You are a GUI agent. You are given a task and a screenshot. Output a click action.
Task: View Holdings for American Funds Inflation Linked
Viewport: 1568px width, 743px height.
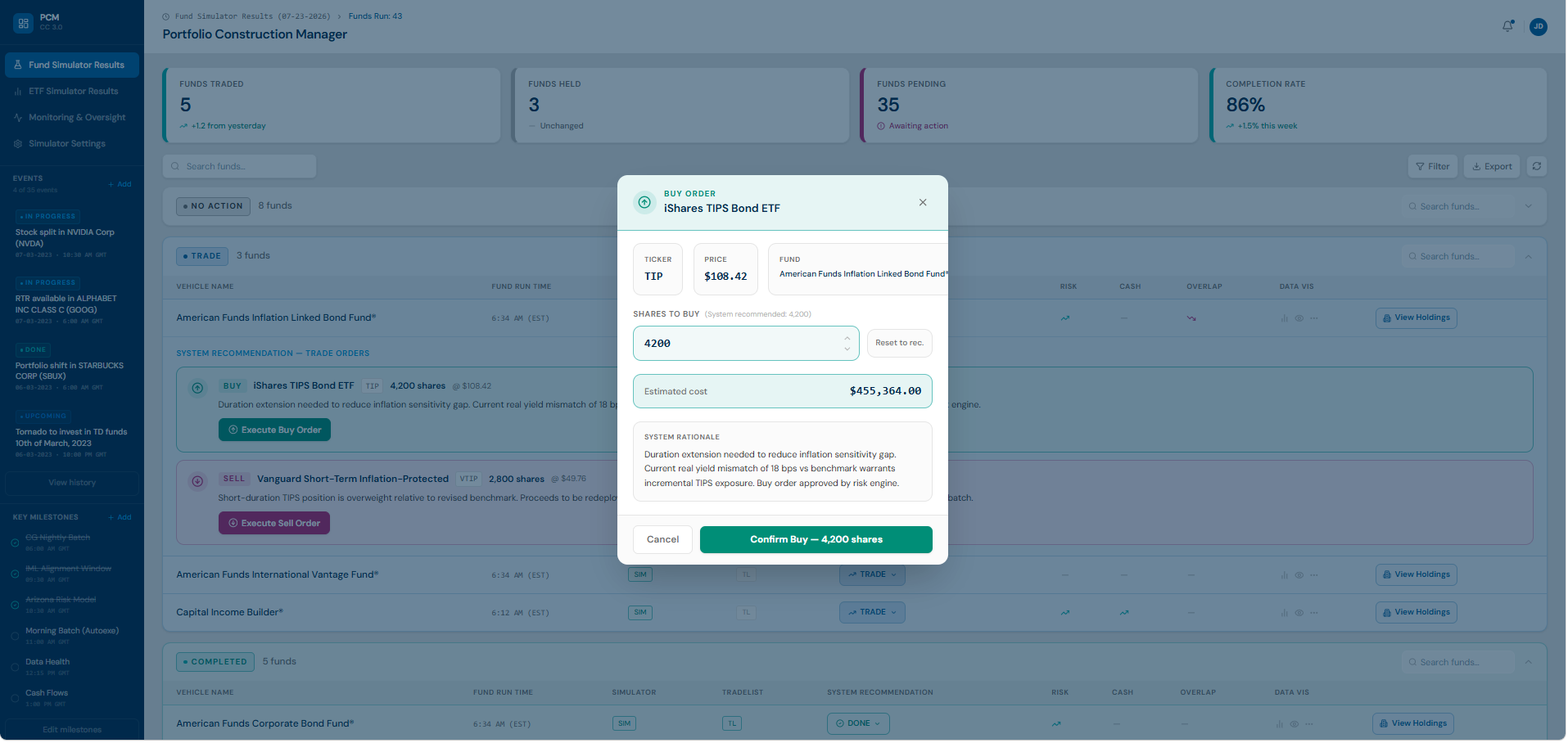click(1416, 318)
